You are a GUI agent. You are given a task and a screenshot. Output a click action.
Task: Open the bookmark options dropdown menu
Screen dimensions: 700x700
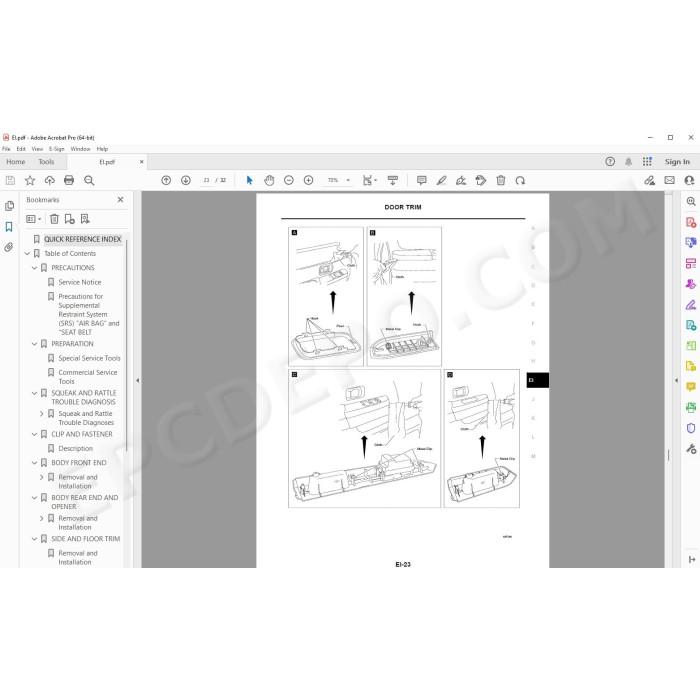click(33, 219)
